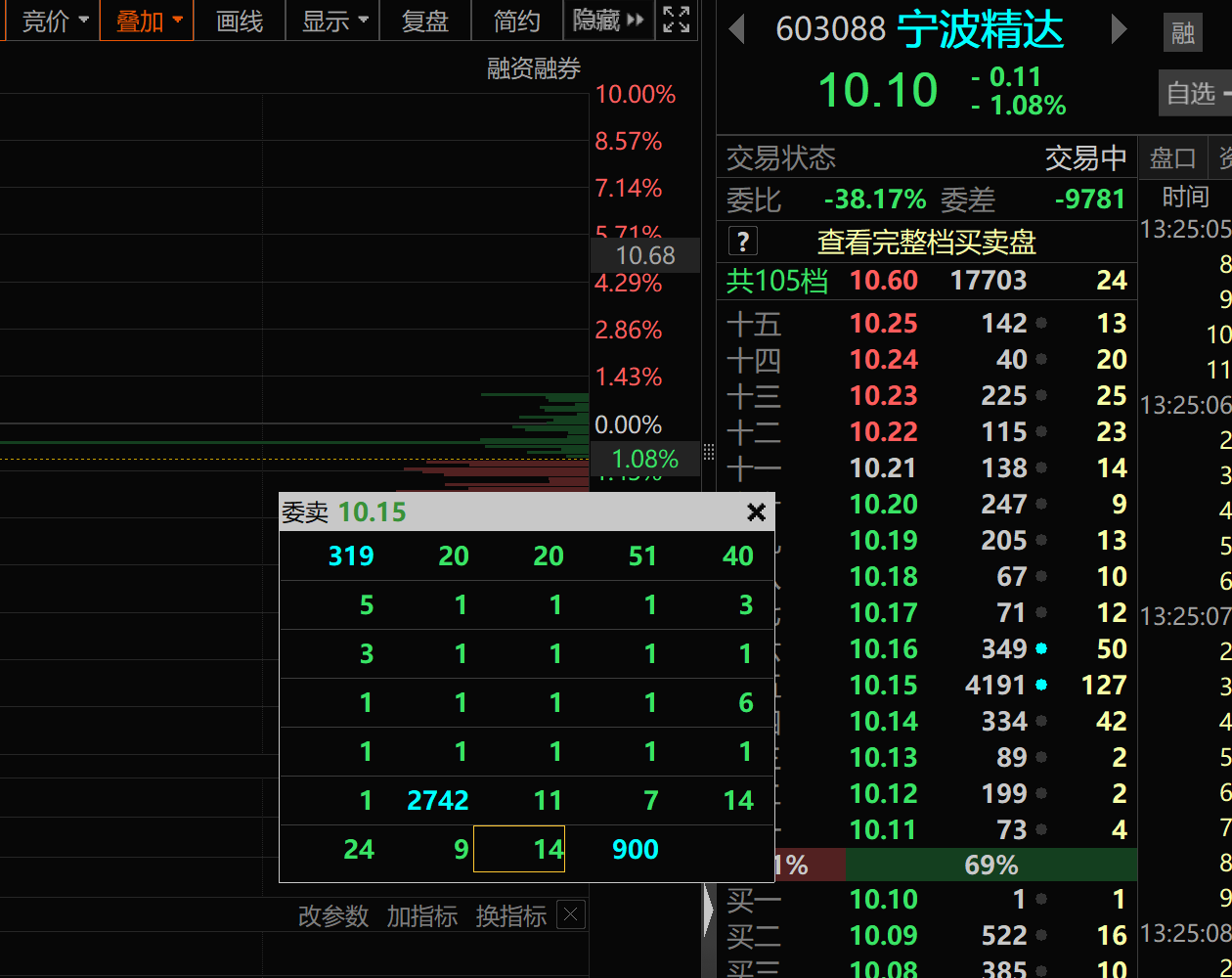1232x978 pixels.
Task: Switch to 简约 simple view
Action: pyautogui.click(x=517, y=21)
